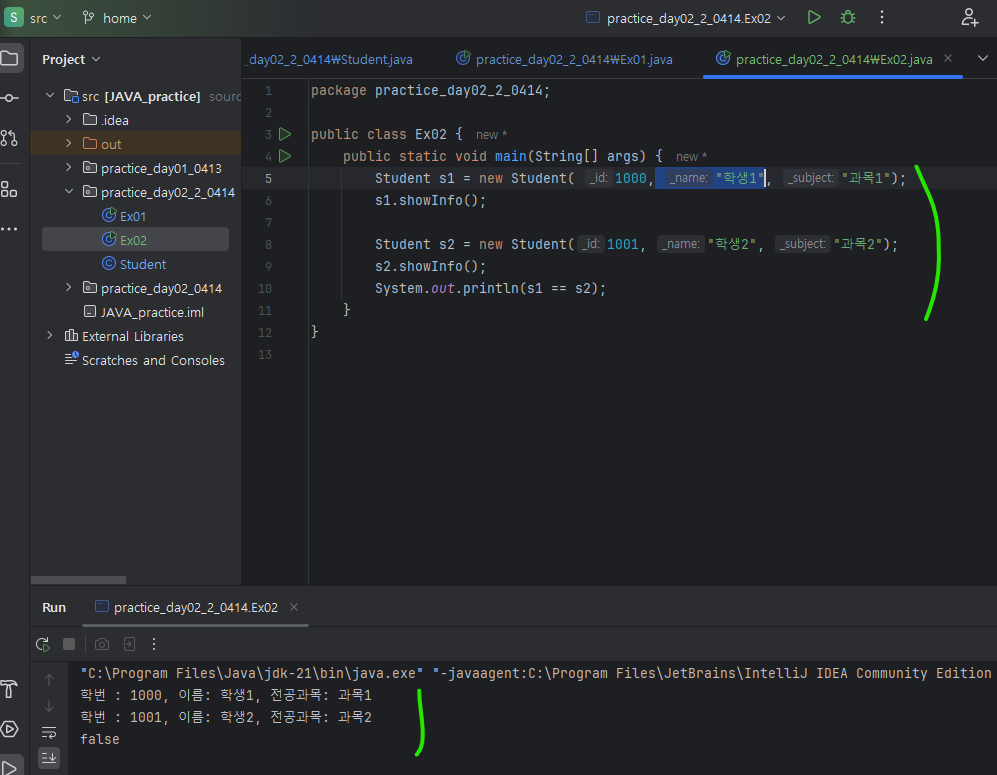Screen dimensions: 997x775
Task: Run main method from line 4 gutter icon
Action: click(x=285, y=156)
